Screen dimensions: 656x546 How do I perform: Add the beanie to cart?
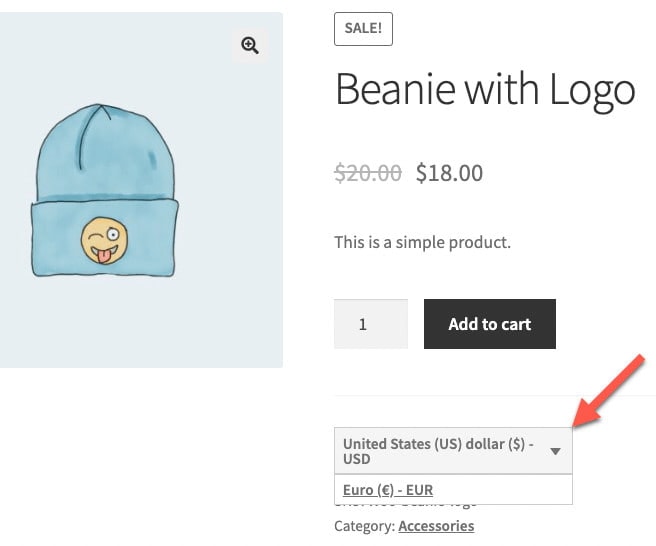coord(490,324)
